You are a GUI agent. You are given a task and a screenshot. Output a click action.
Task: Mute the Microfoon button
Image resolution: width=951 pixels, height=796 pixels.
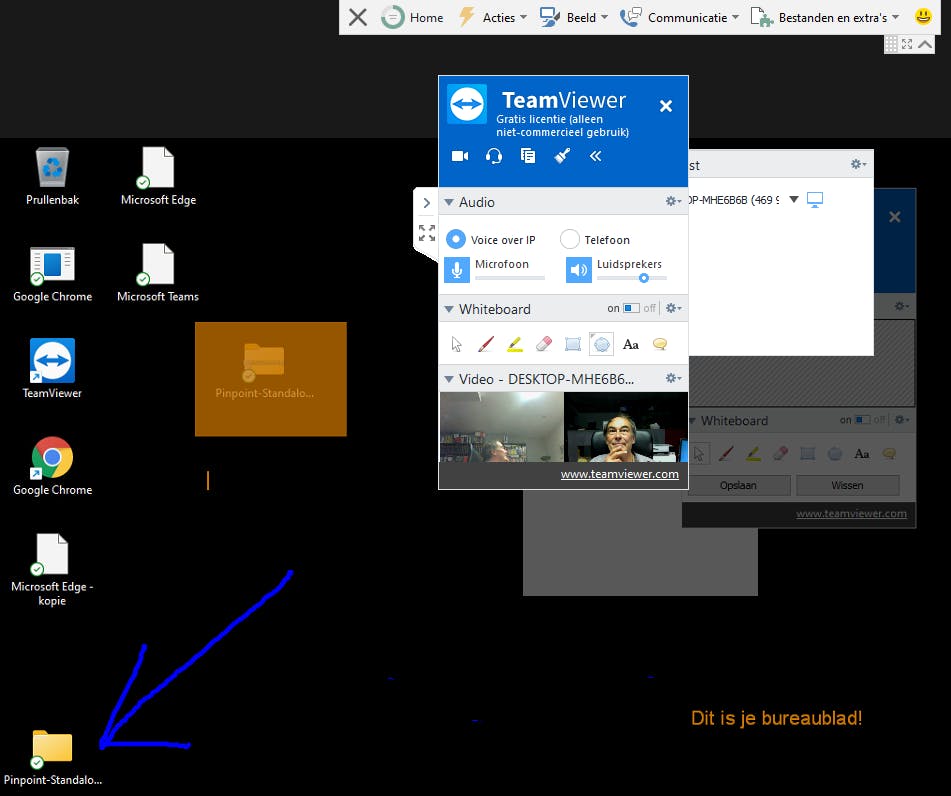[457, 270]
